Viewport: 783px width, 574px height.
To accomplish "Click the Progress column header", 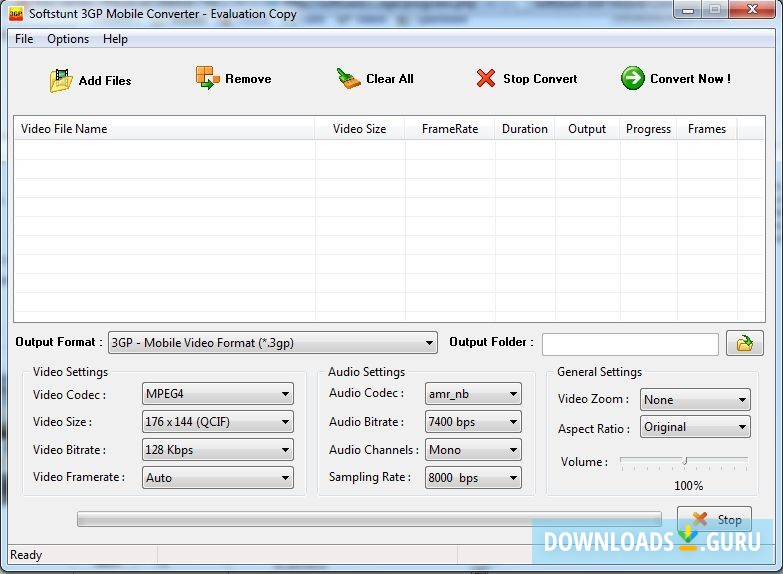I will [648, 128].
